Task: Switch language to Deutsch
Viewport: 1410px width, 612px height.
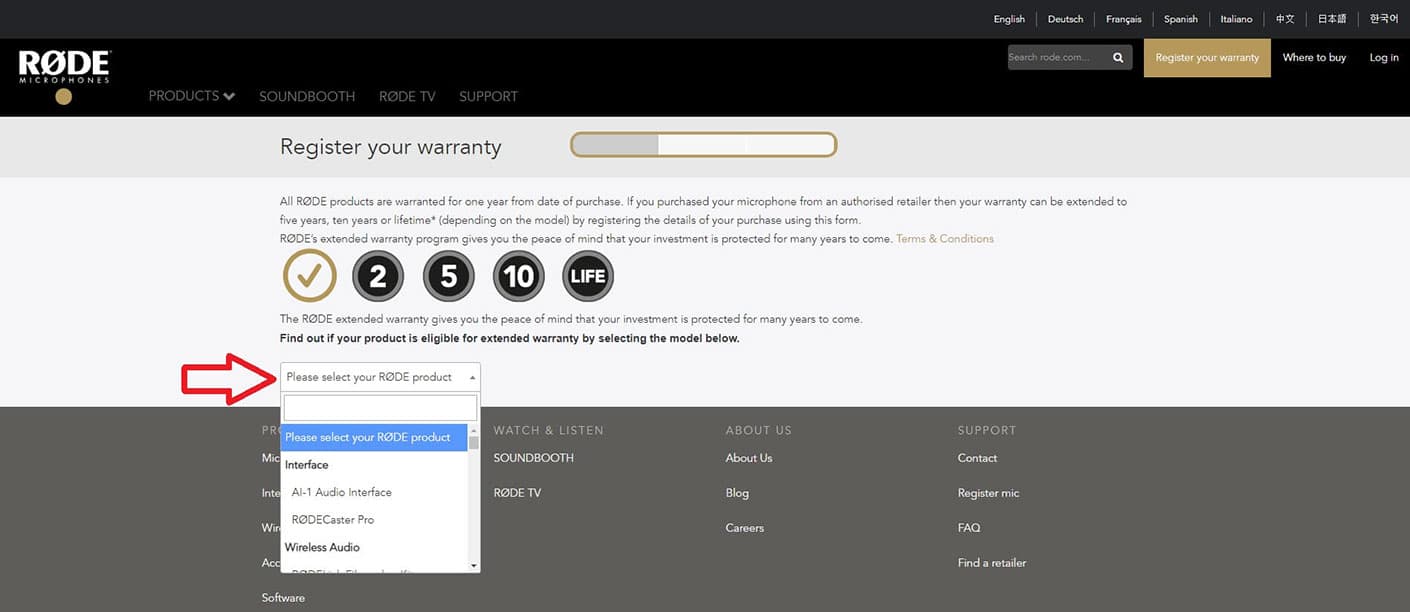Action: tap(1066, 19)
